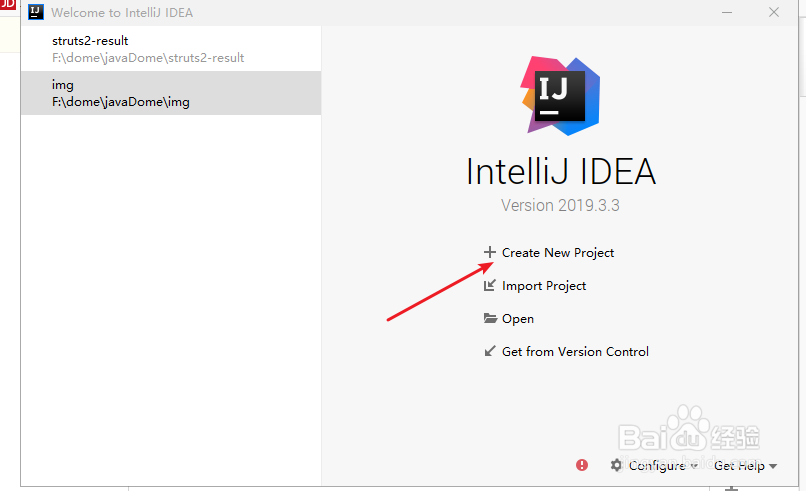
Task: Click the large IntelliJ IDEA logo
Action: point(560,96)
